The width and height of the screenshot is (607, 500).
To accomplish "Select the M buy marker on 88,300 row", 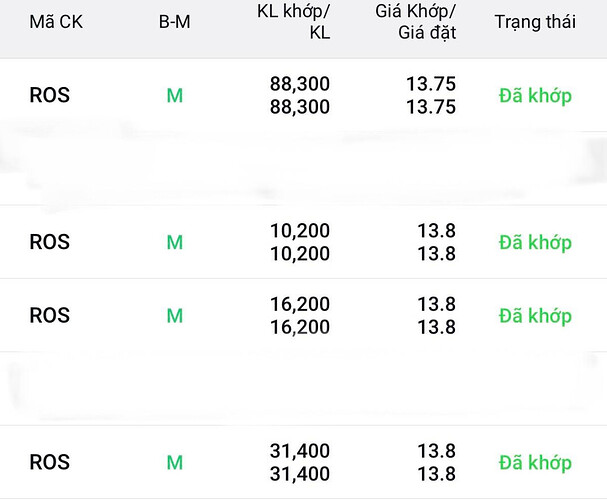I will coord(175,96).
